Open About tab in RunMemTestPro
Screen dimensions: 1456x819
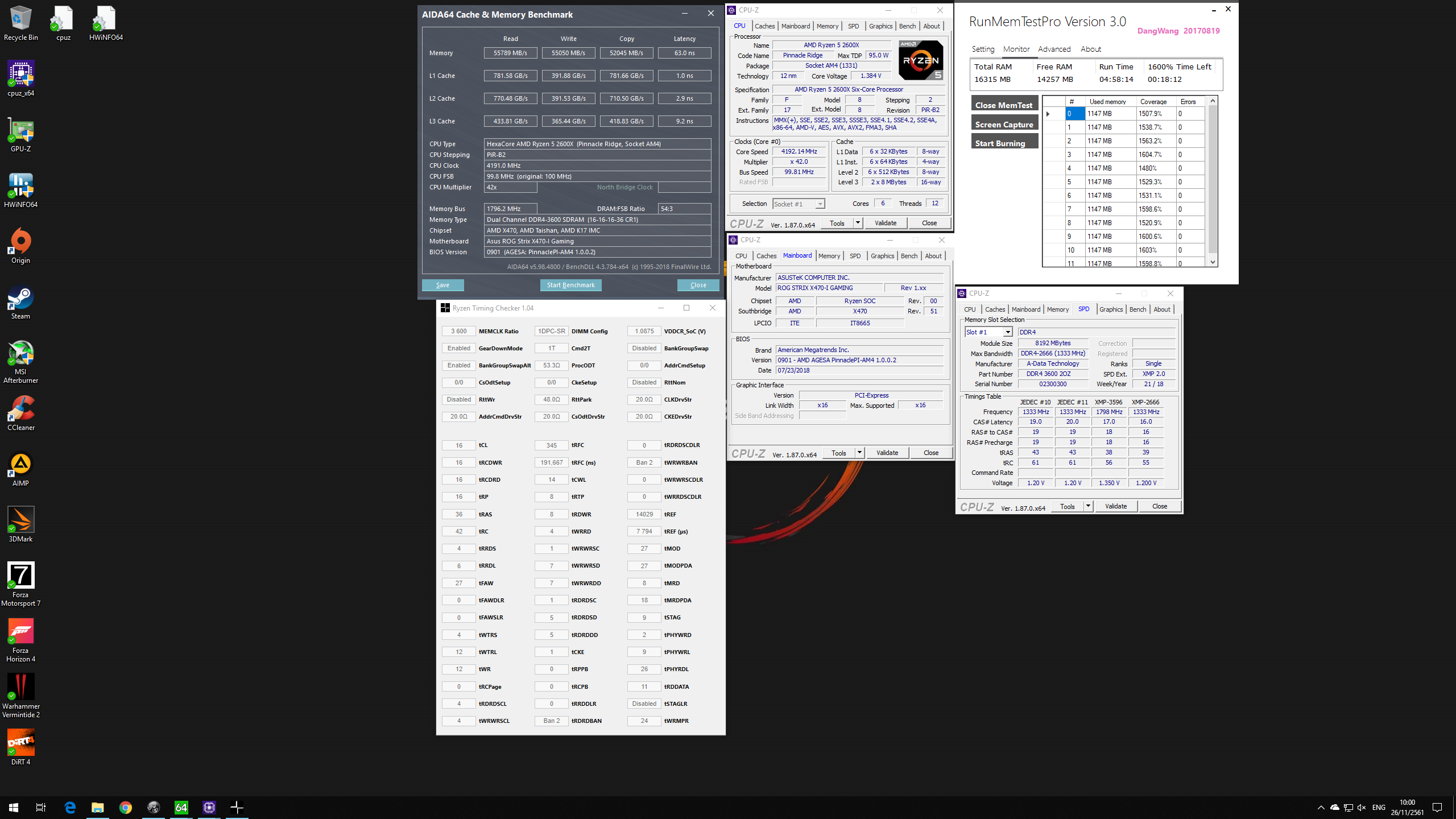click(1091, 49)
